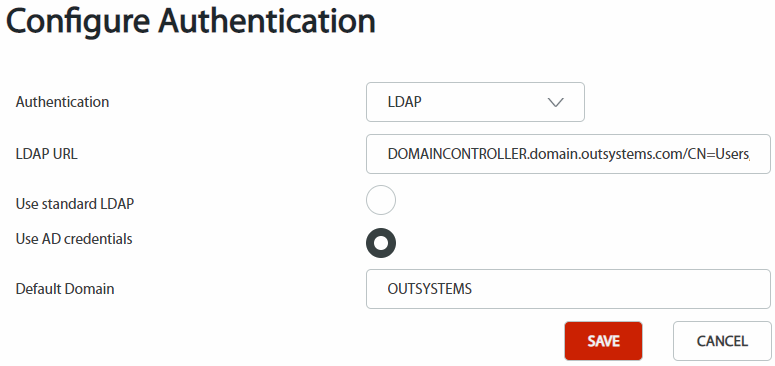Place cursor at DOMAINCONTROLLER in the URL field
775x366 pixels.
point(455,154)
